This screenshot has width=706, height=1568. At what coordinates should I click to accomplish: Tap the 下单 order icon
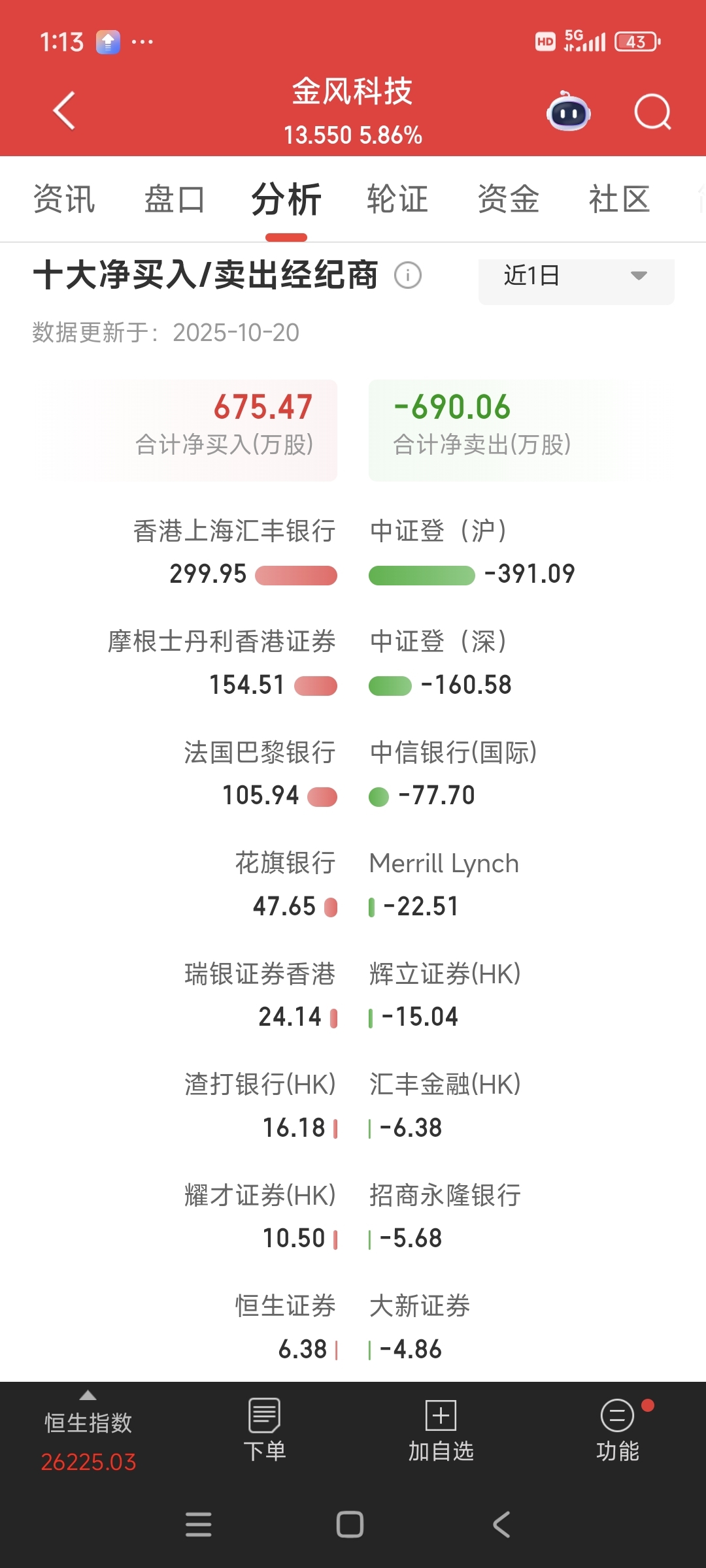[265, 1415]
